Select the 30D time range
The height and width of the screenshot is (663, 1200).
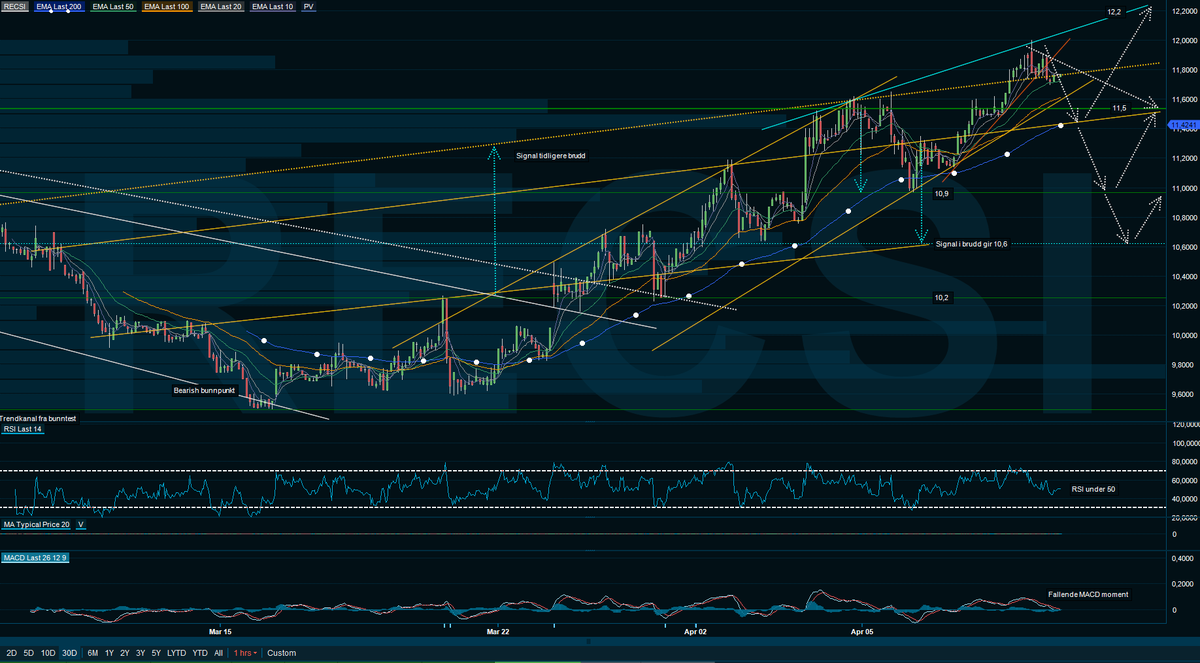pos(70,653)
